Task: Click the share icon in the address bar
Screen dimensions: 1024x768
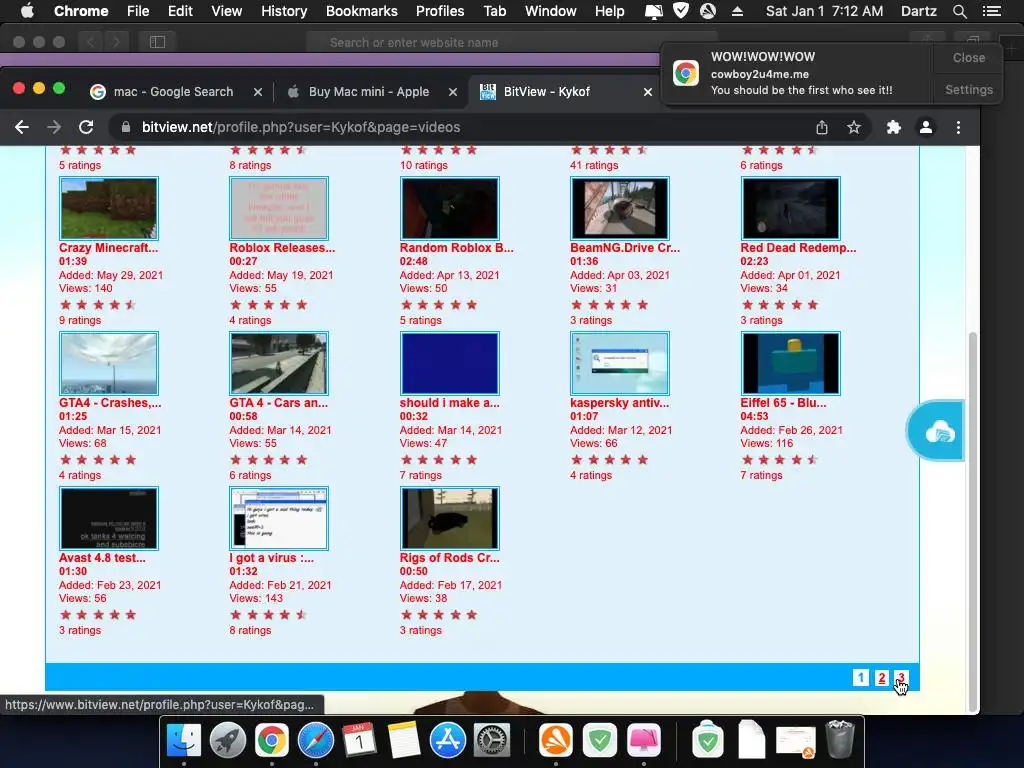Action: point(822,127)
